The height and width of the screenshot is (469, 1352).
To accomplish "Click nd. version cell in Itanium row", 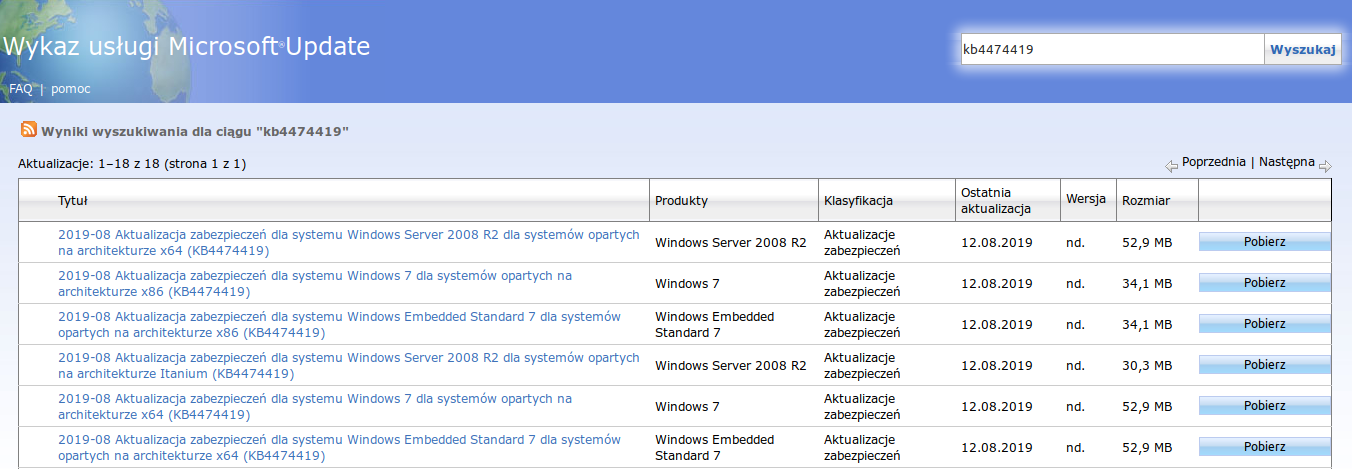I will pos(1075,365).
